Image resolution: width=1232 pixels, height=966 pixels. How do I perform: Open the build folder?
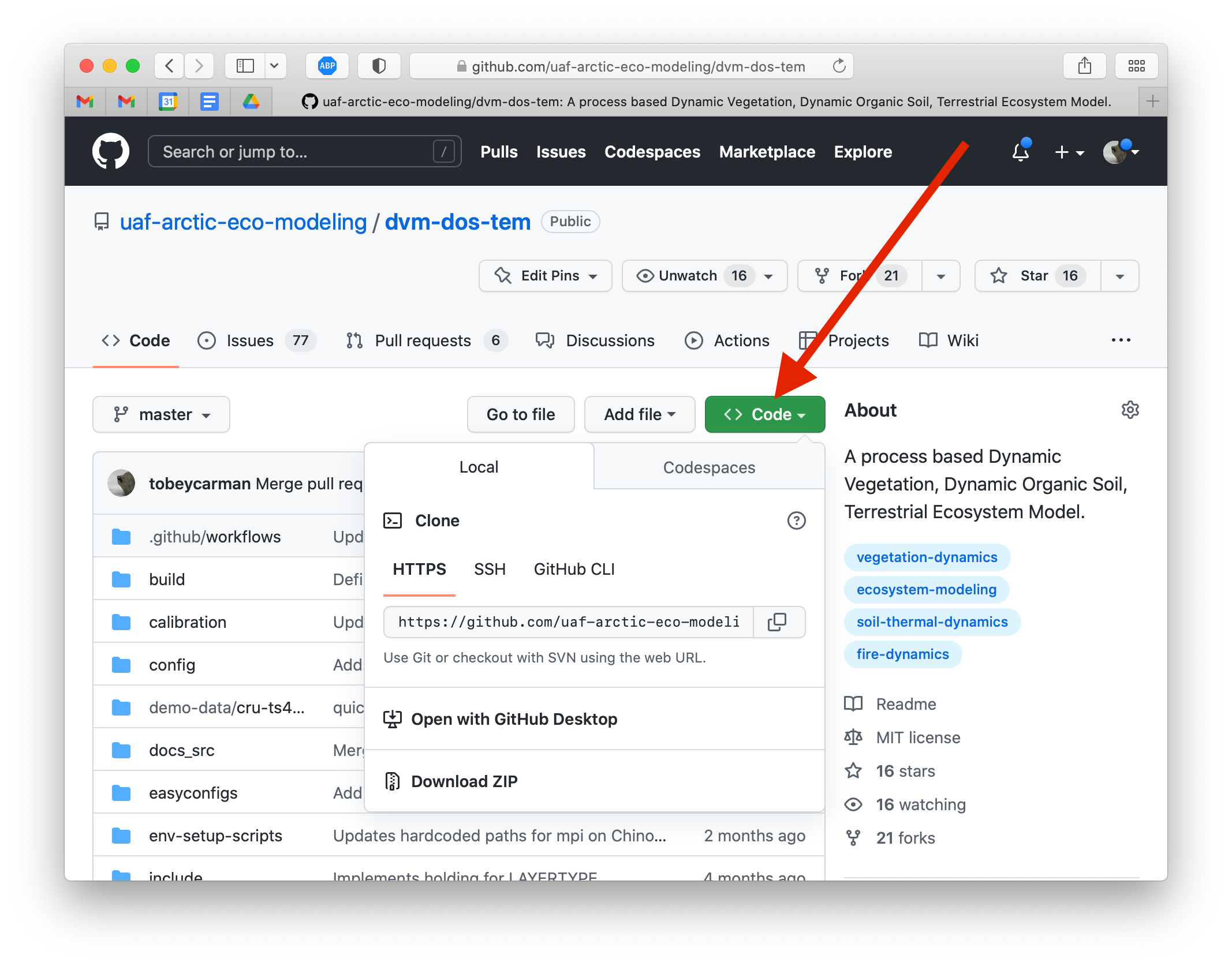click(167, 579)
